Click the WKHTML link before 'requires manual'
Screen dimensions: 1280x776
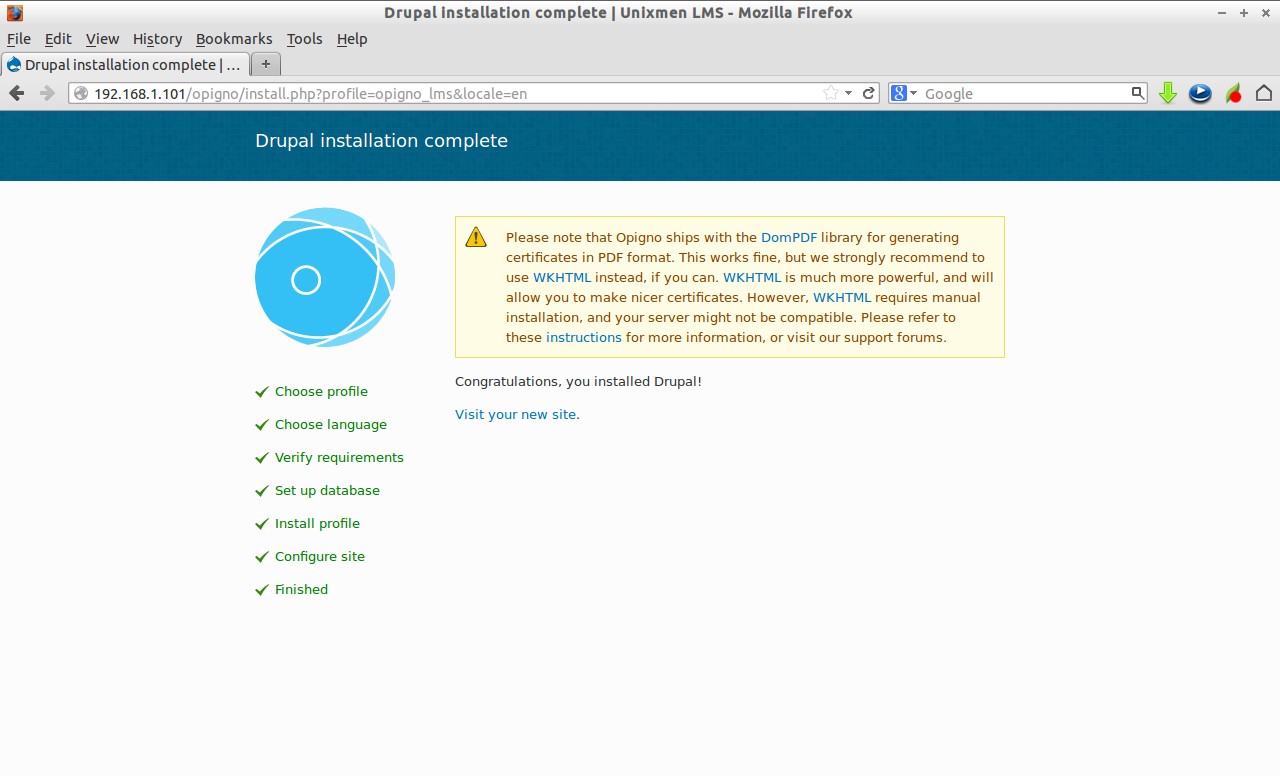(842, 297)
